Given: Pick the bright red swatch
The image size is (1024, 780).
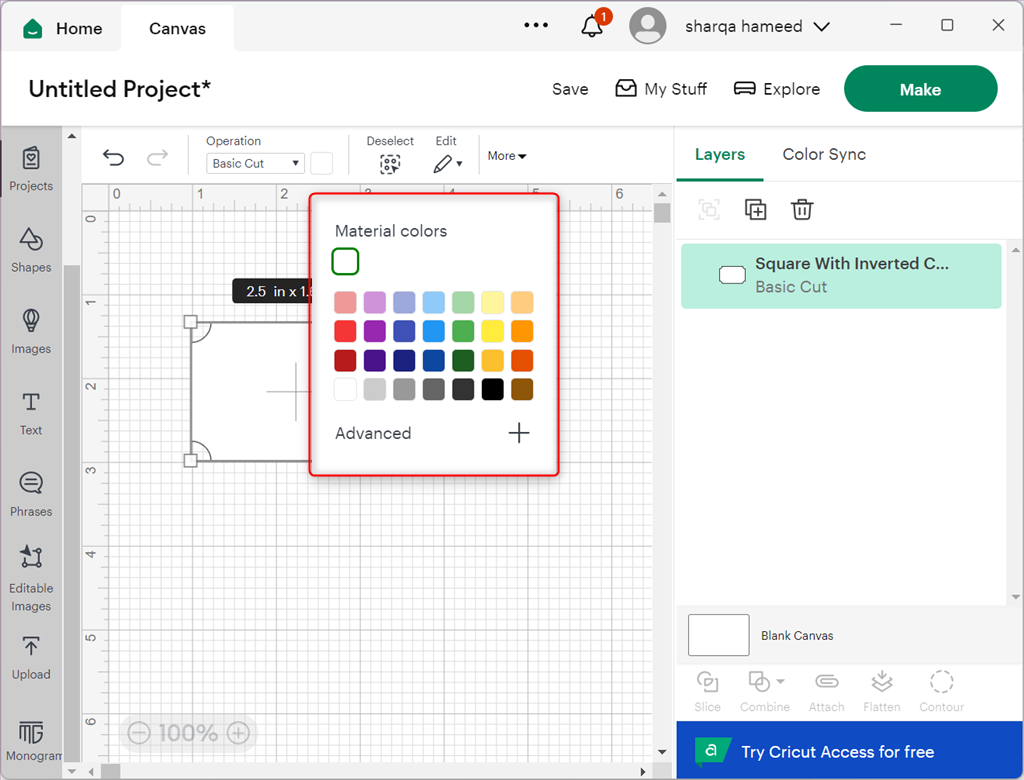Looking at the screenshot, I should pyautogui.click(x=345, y=331).
